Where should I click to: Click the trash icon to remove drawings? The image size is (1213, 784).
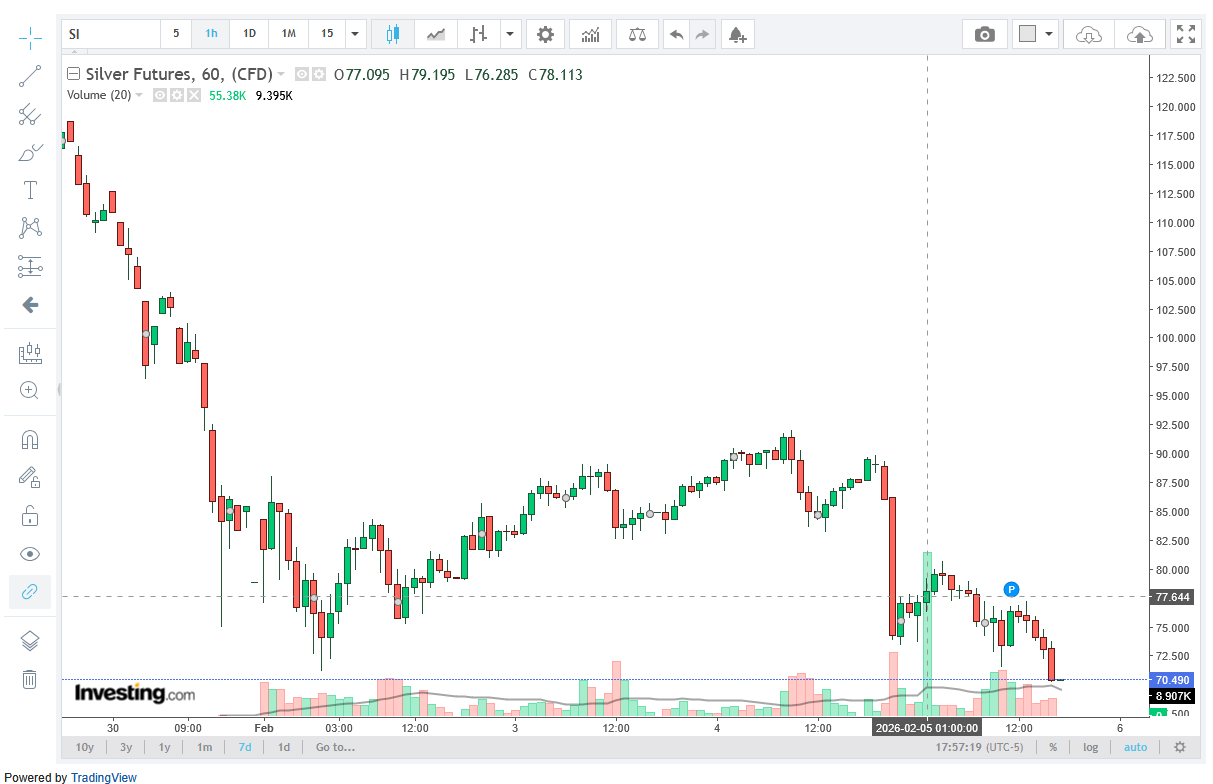tap(30, 679)
